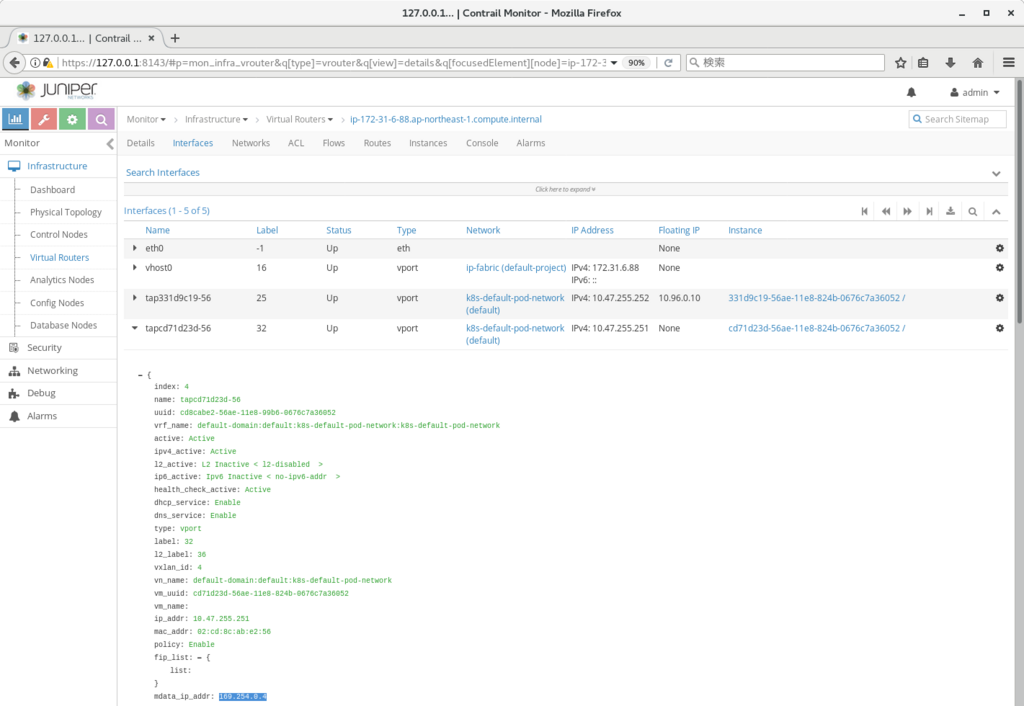Open ip-fabric (default-project) network link

tap(516, 268)
